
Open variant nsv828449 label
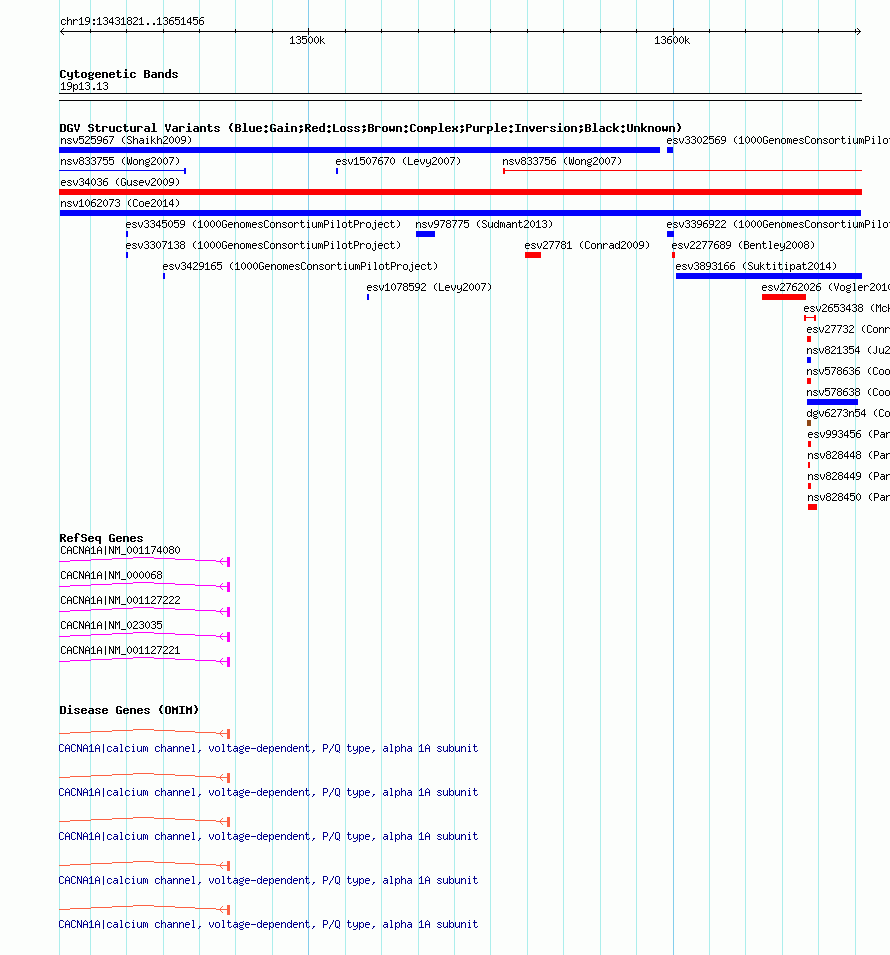click(849, 476)
